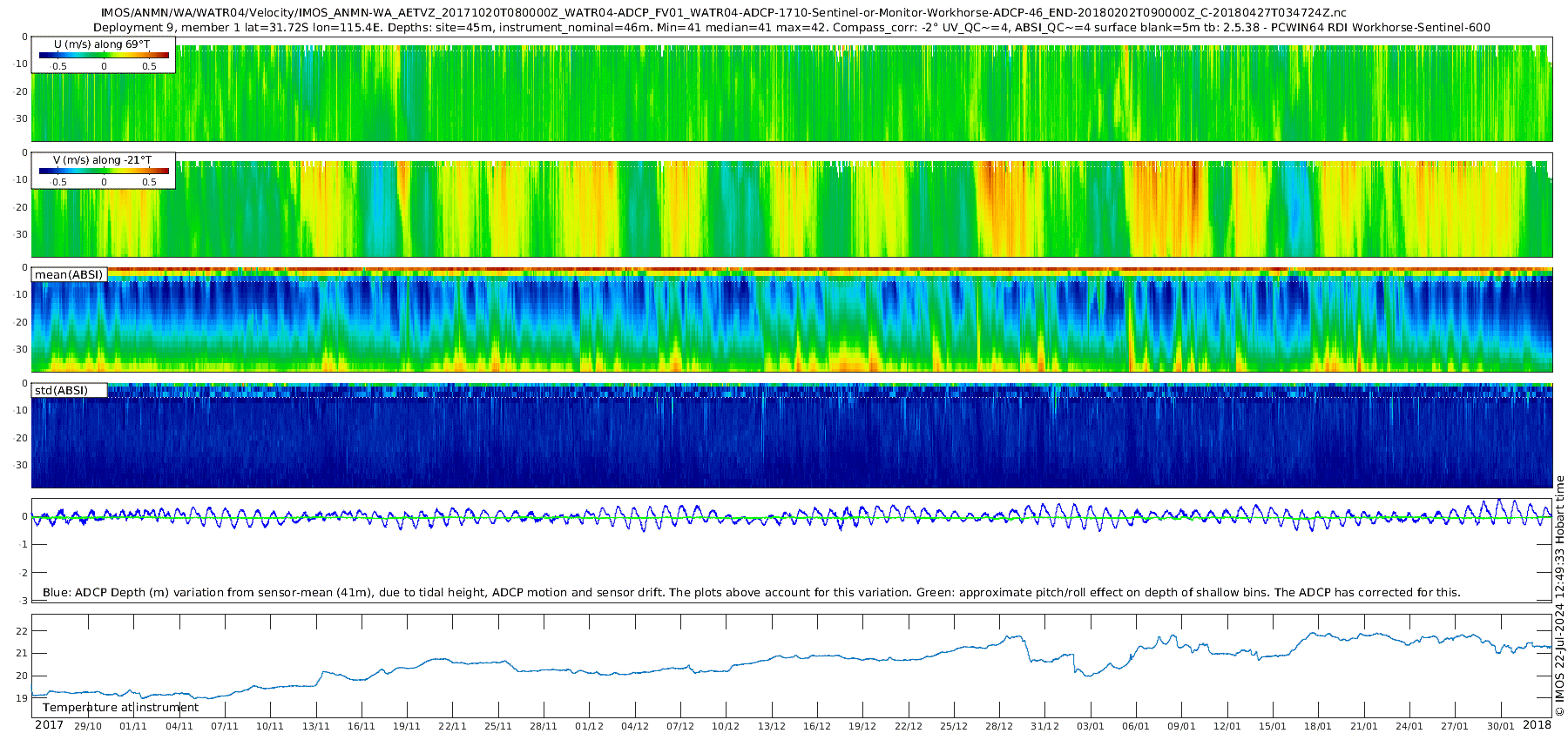Click the vertical IMOS copyright timestamp text
The width and height of the screenshot is (1568, 740).
click(1559, 596)
